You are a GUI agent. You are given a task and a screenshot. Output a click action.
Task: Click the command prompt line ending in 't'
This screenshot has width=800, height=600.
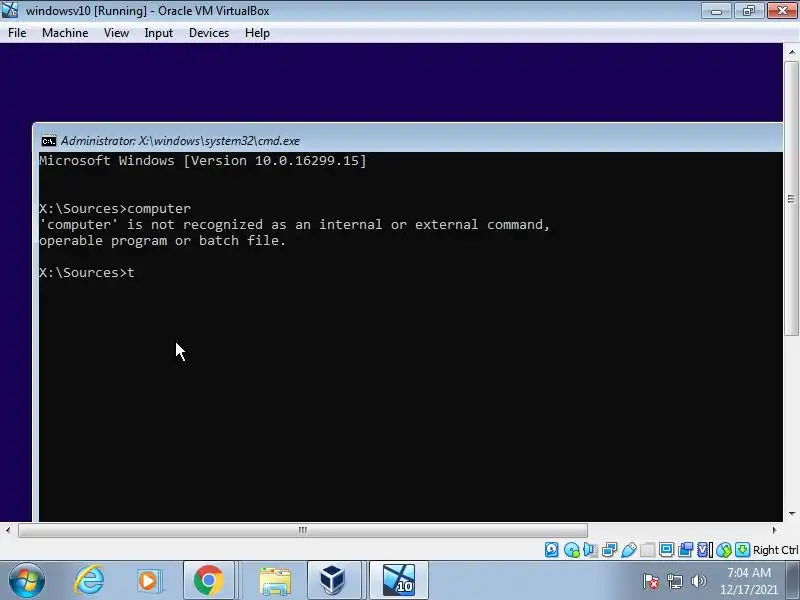[87, 272]
